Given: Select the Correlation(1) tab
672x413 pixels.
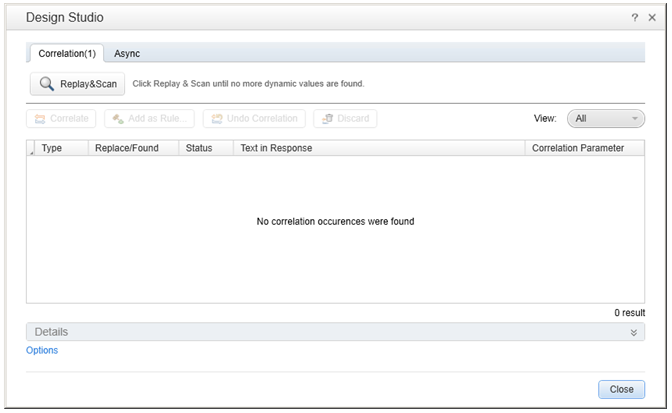Looking at the screenshot, I should coord(66,53).
